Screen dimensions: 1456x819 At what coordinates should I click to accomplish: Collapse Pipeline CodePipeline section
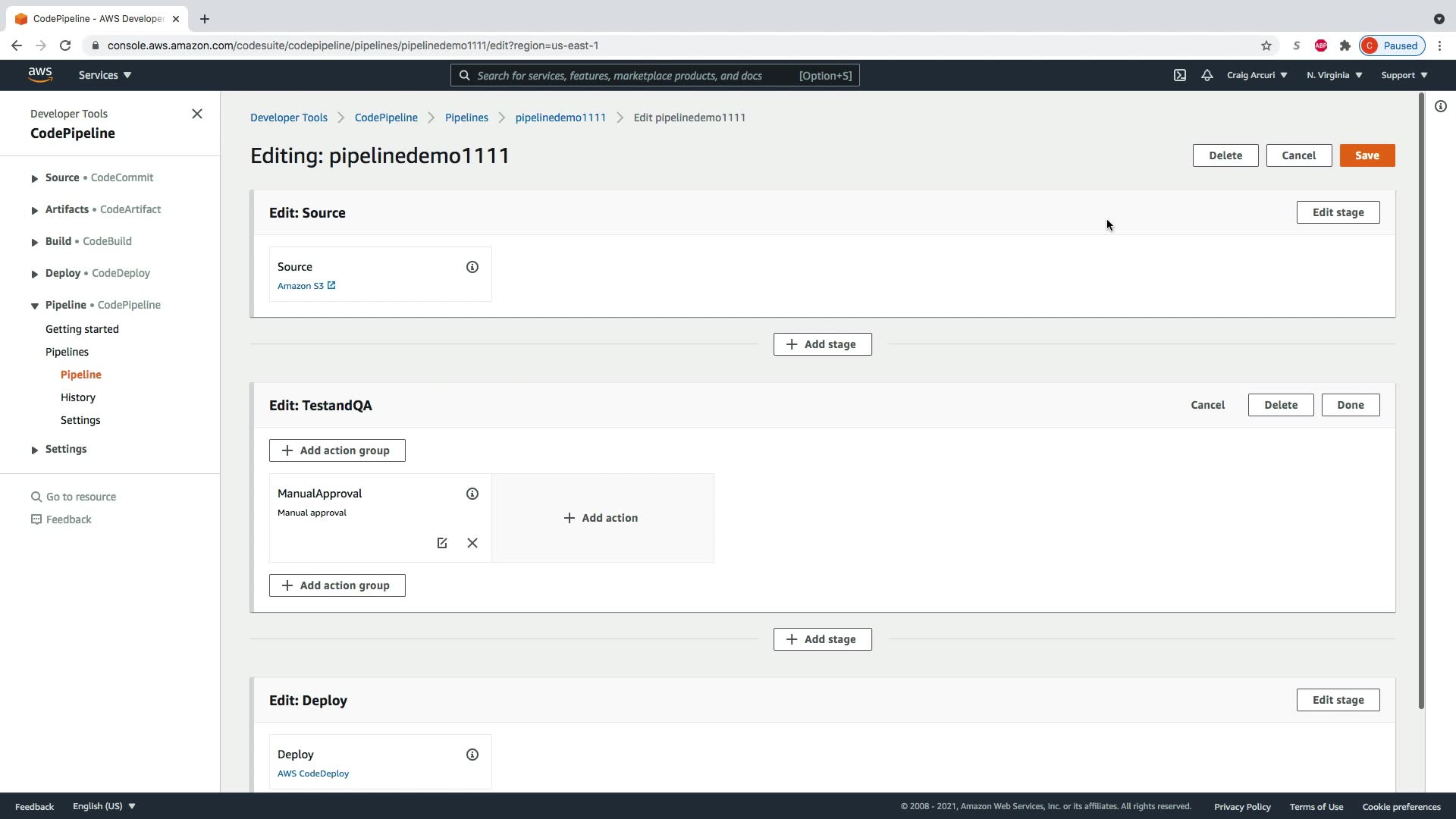tap(35, 306)
